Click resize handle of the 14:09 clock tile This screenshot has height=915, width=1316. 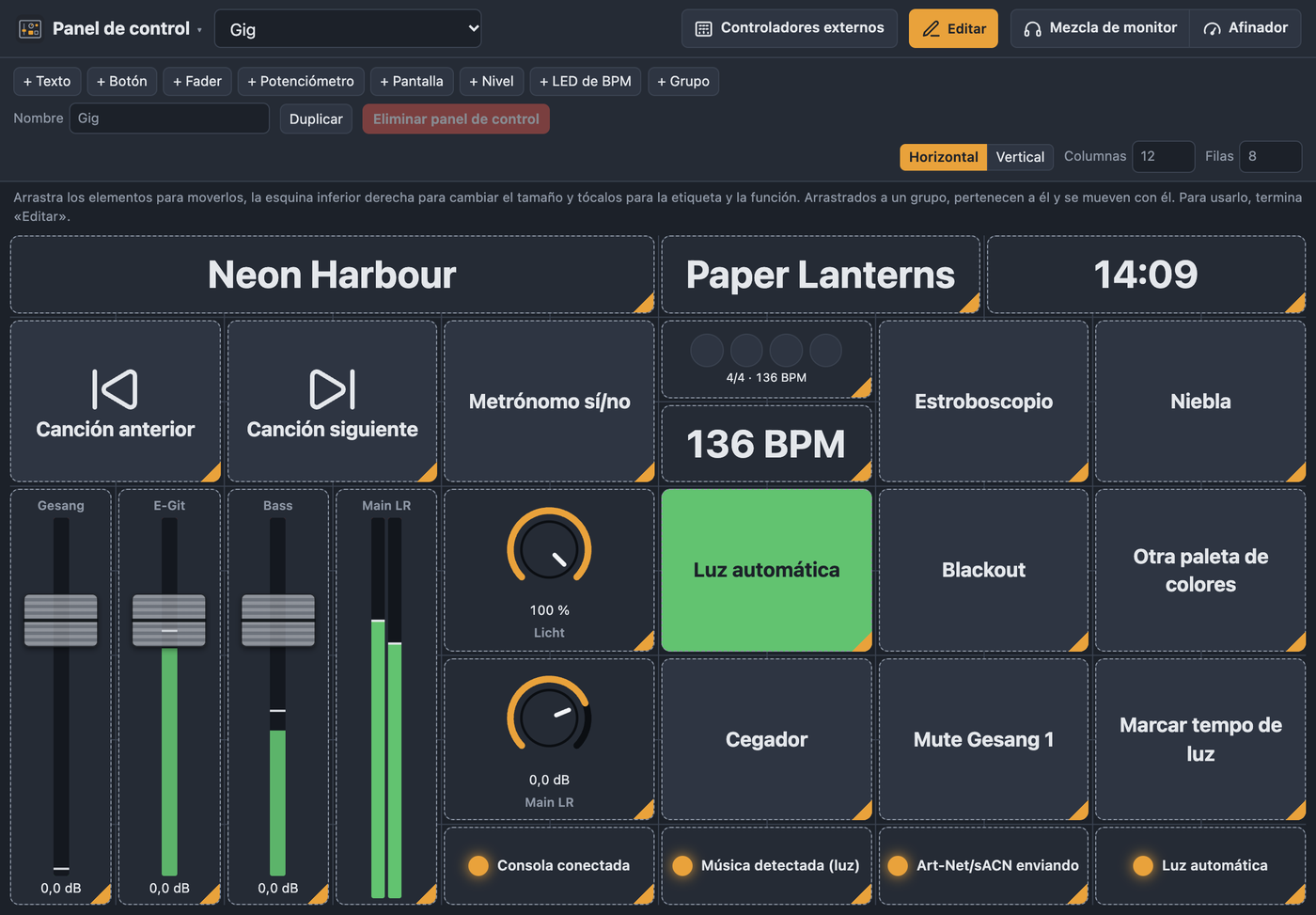(1296, 304)
